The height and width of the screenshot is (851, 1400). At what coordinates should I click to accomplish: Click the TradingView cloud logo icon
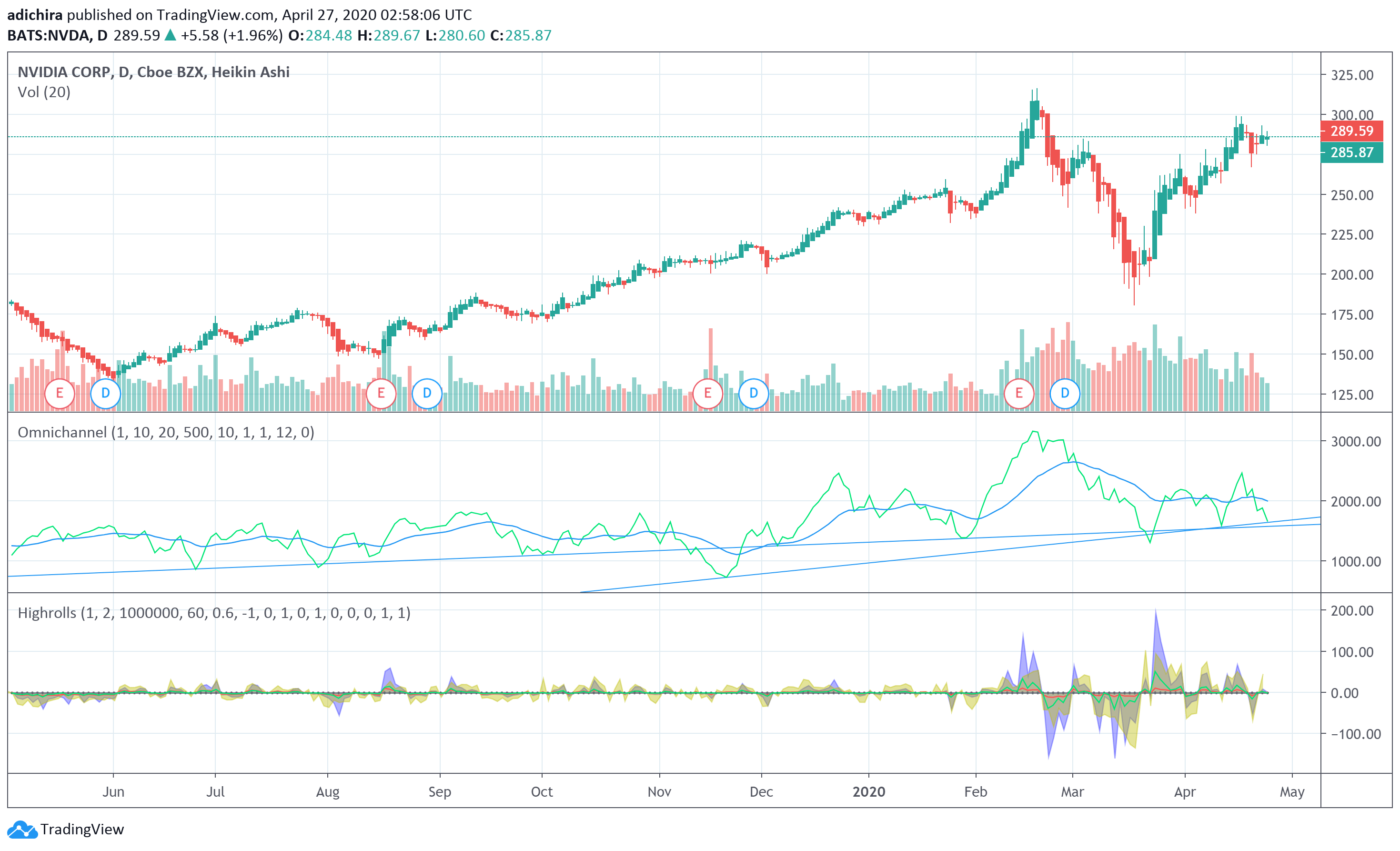23,830
